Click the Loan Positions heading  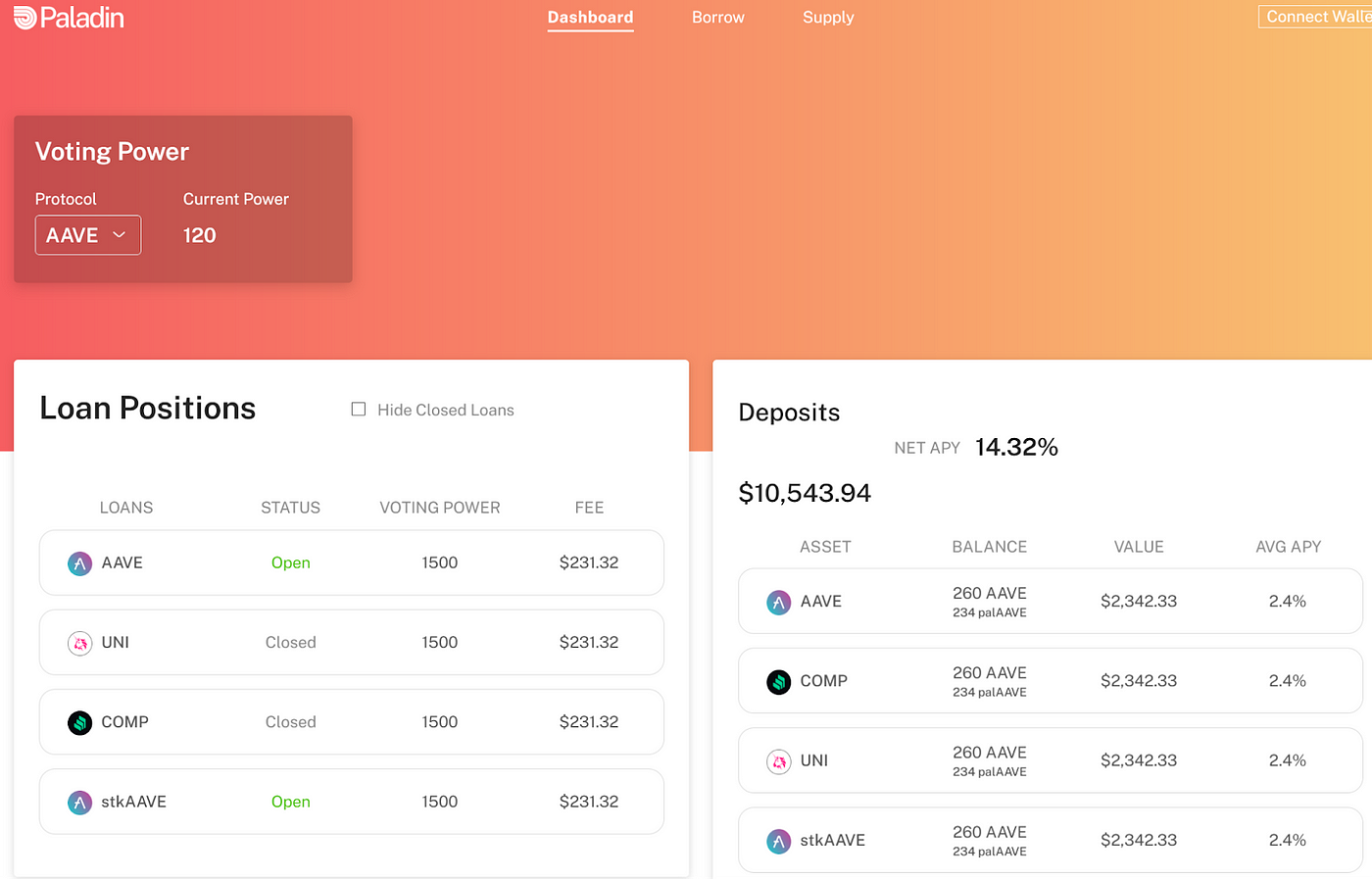[x=148, y=408]
